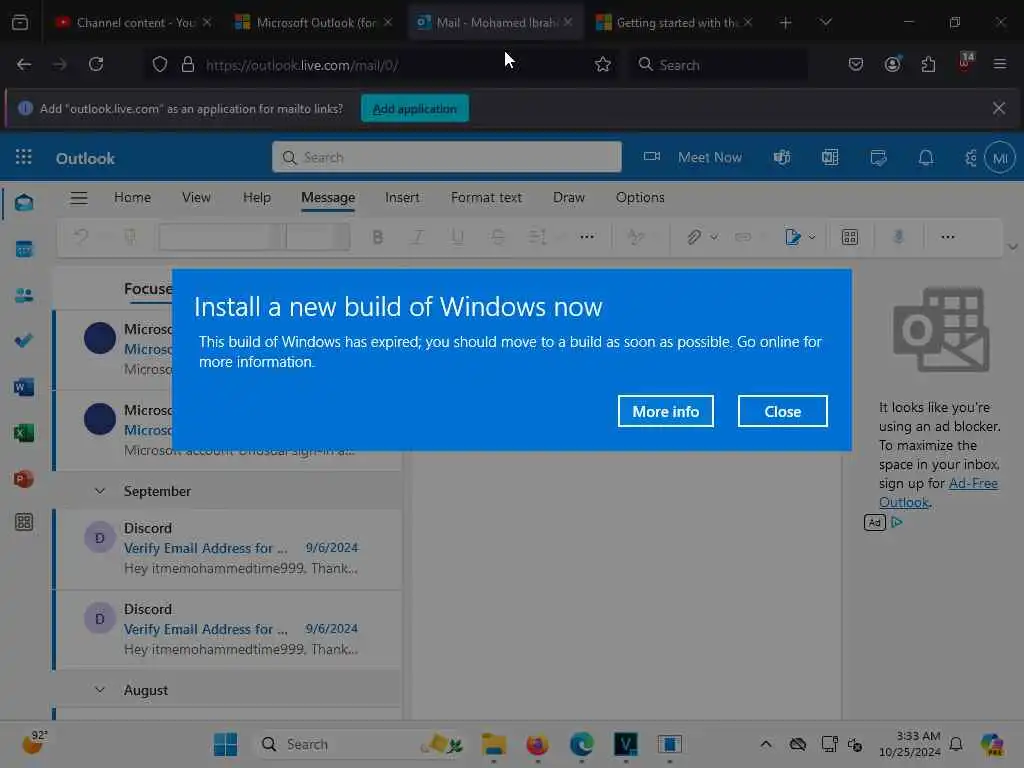Open the list all tabs dropdown
This screenshot has height=768, width=1024.
pos(825,22)
